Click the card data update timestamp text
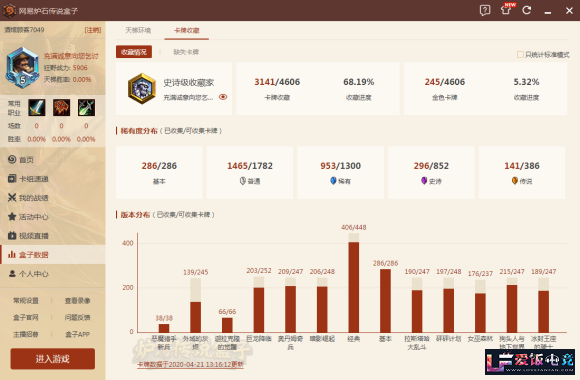The height and width of the screenshot is (380, 580). 190,364
